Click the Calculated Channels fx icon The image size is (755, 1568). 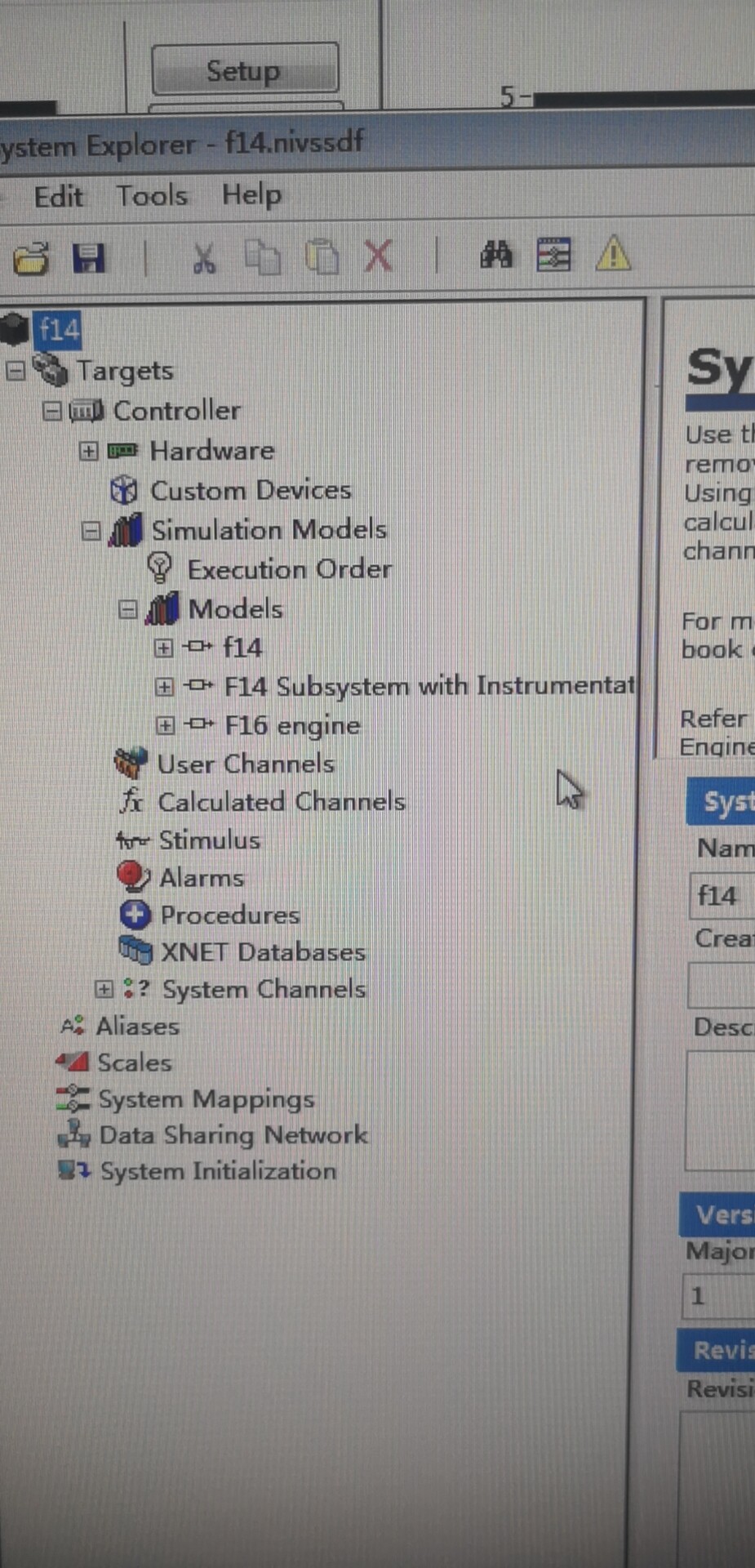[x=131, y=801]
